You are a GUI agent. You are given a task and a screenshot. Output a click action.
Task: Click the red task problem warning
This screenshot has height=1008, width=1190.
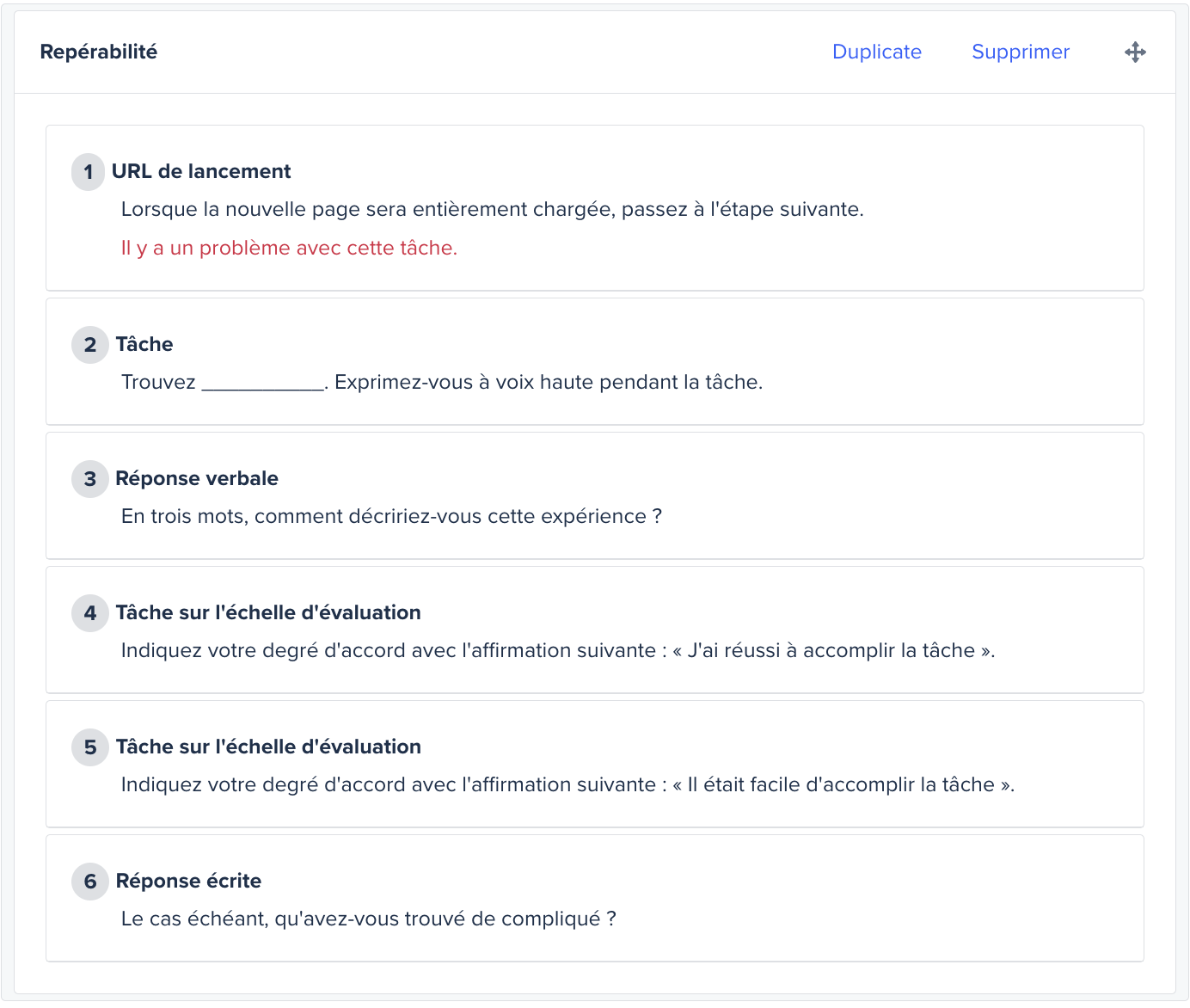289,249
